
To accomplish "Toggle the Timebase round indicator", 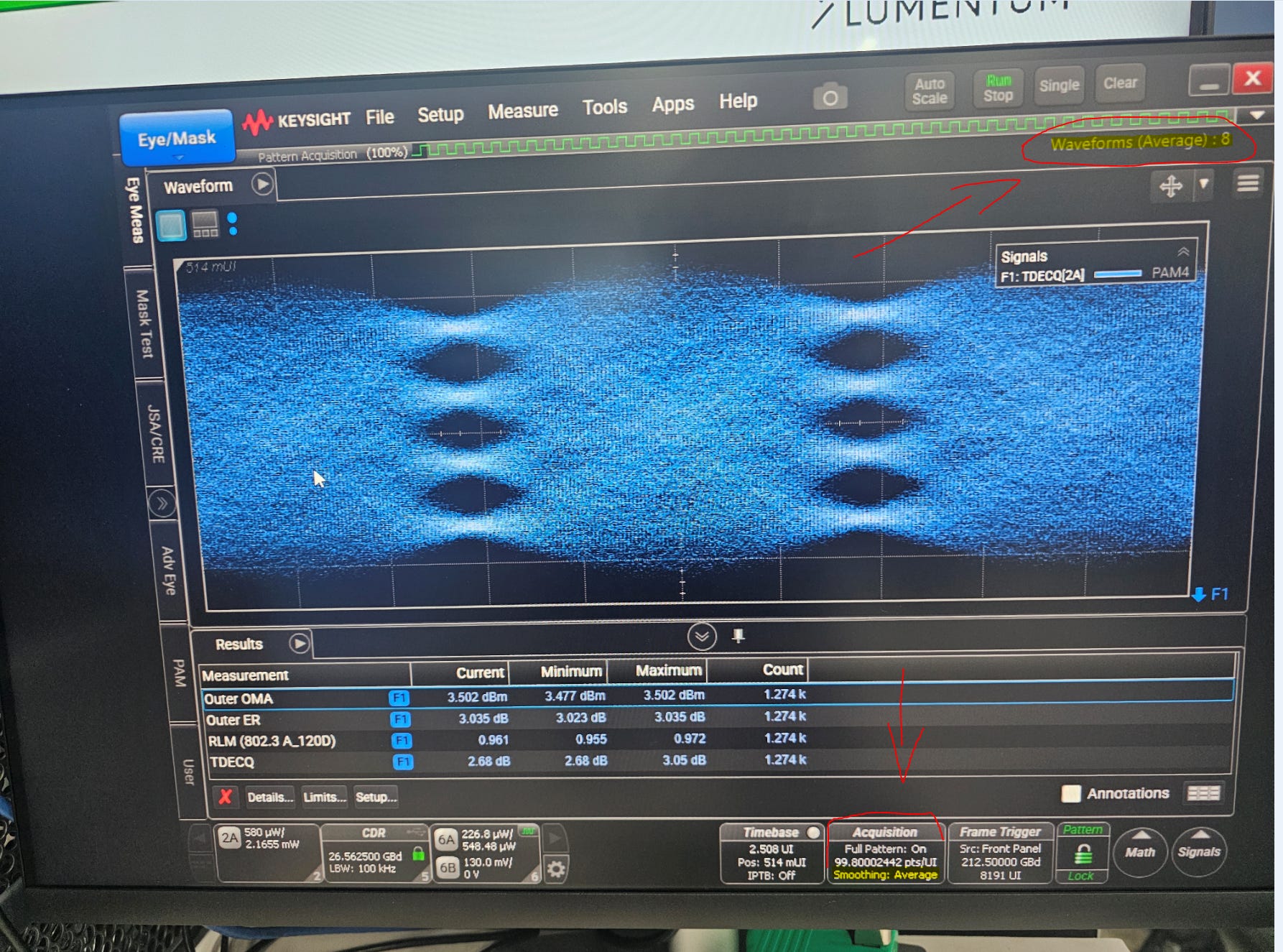I will point(813,832).
